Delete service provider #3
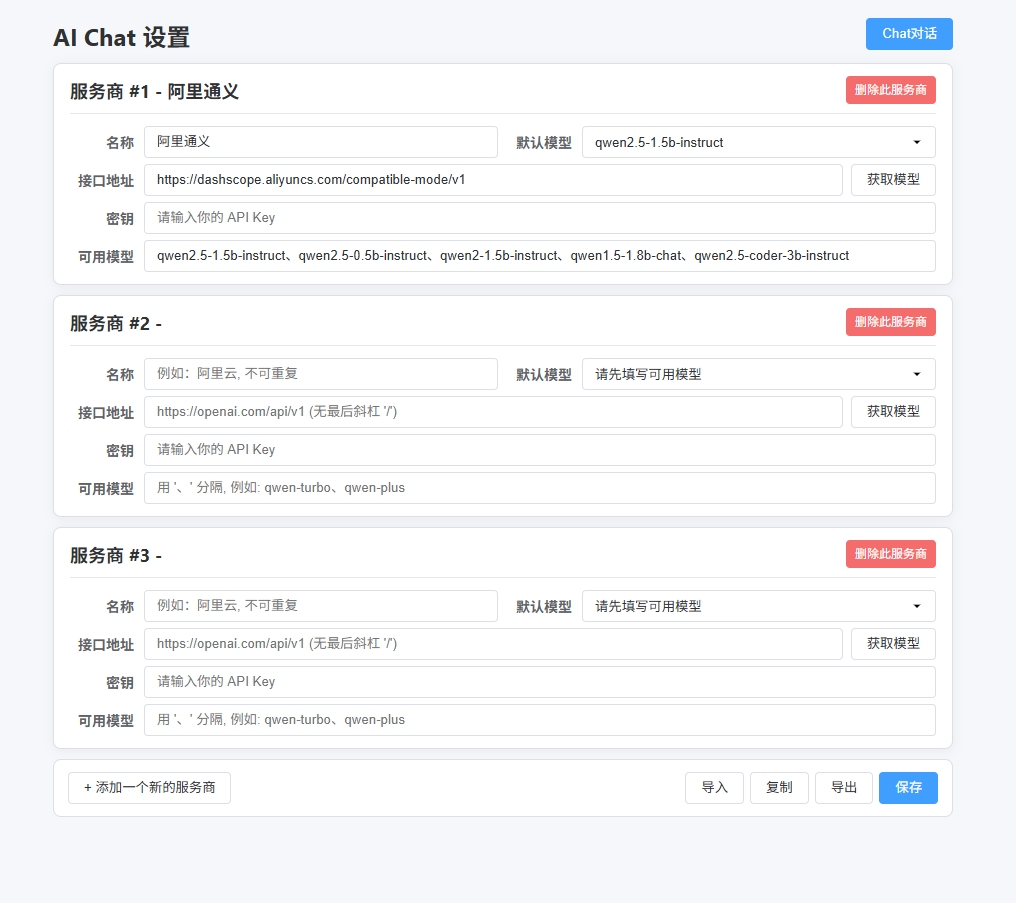This screenshot has width=1016, height=903. pos(890,554)
